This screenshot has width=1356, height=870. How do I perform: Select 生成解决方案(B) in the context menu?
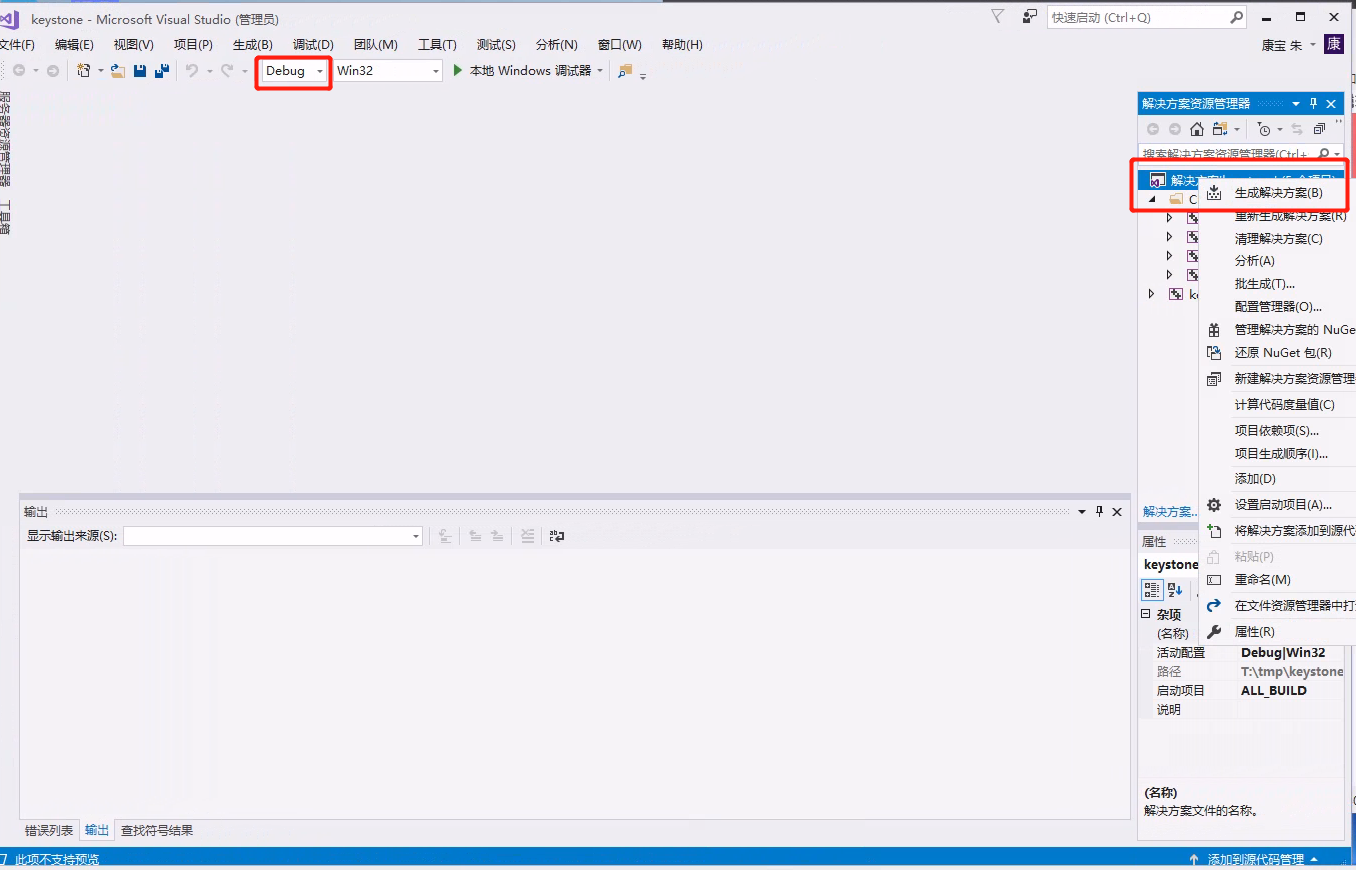click(x=1277, y=193)
